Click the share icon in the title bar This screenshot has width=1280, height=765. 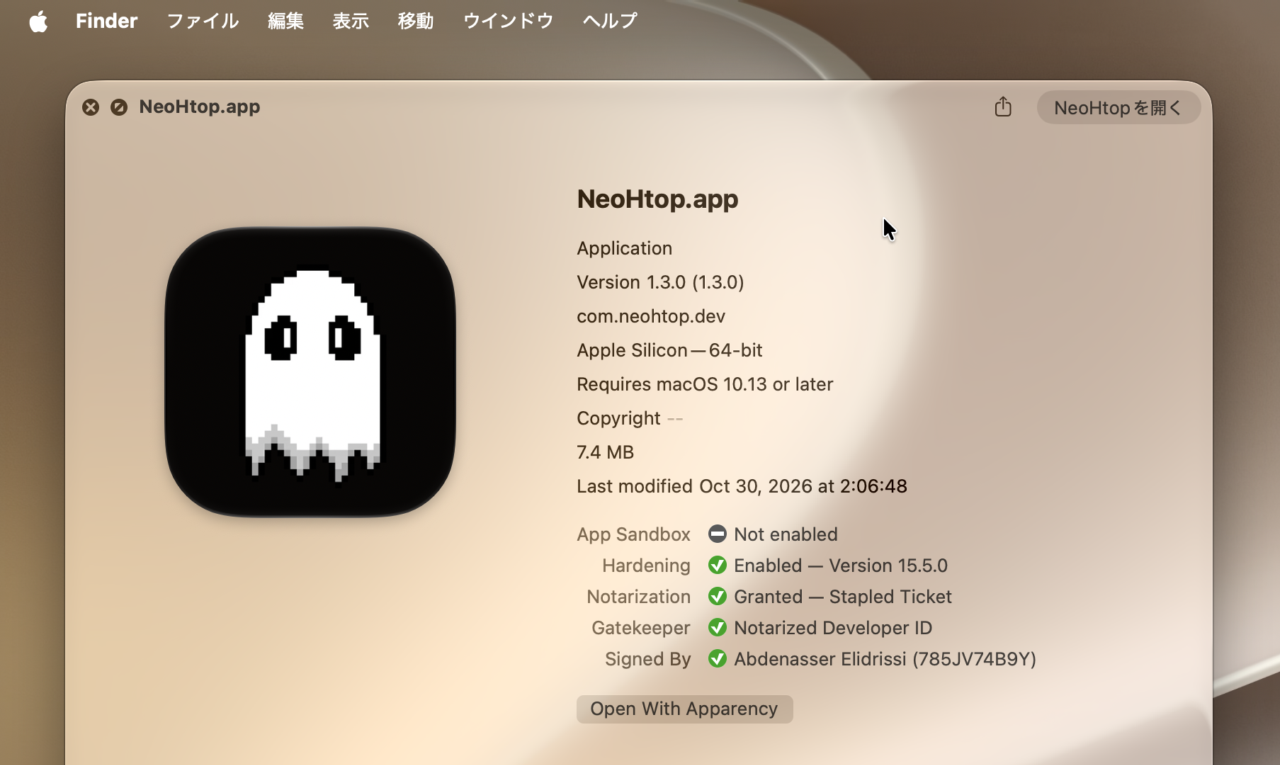click(1003, 107)
